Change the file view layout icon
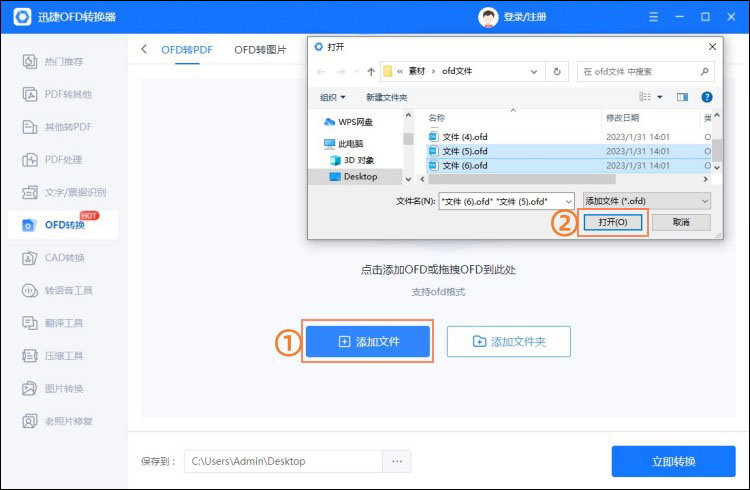 (645, 97)
